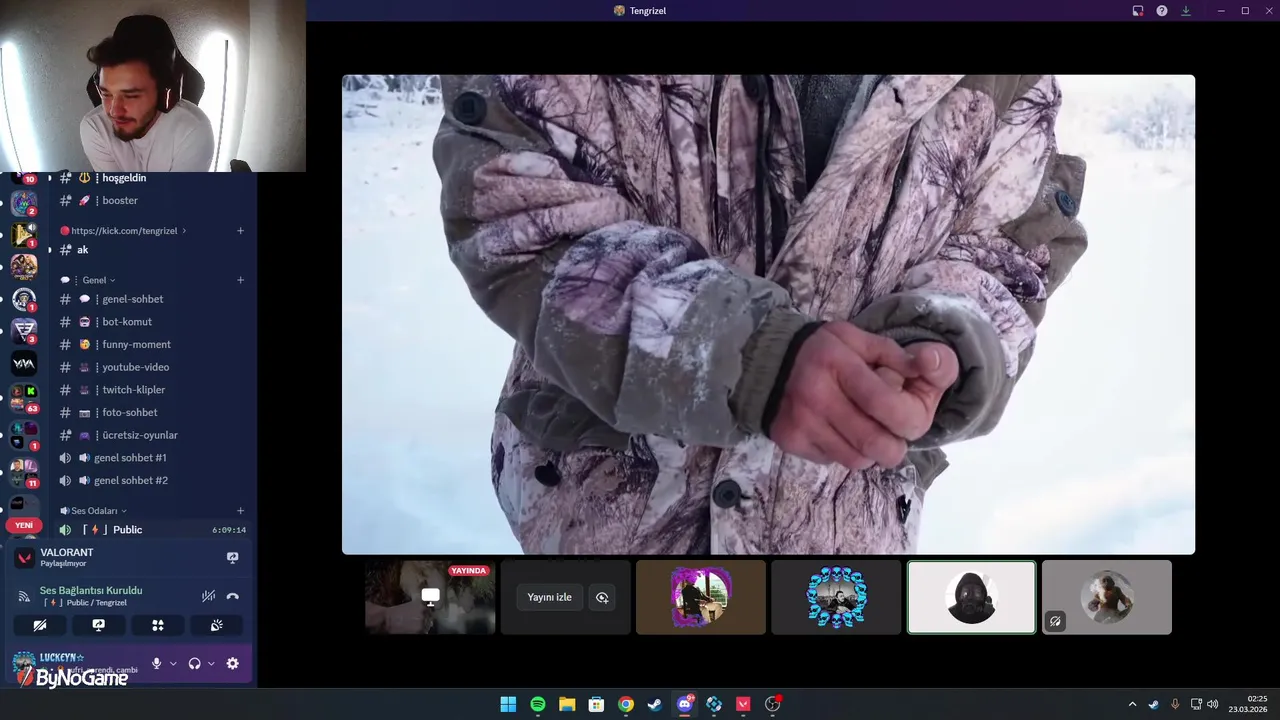Click the Yayını izle button
Image resolution: width=1280 pixels, height=720 pixels.
coord(550,597)
